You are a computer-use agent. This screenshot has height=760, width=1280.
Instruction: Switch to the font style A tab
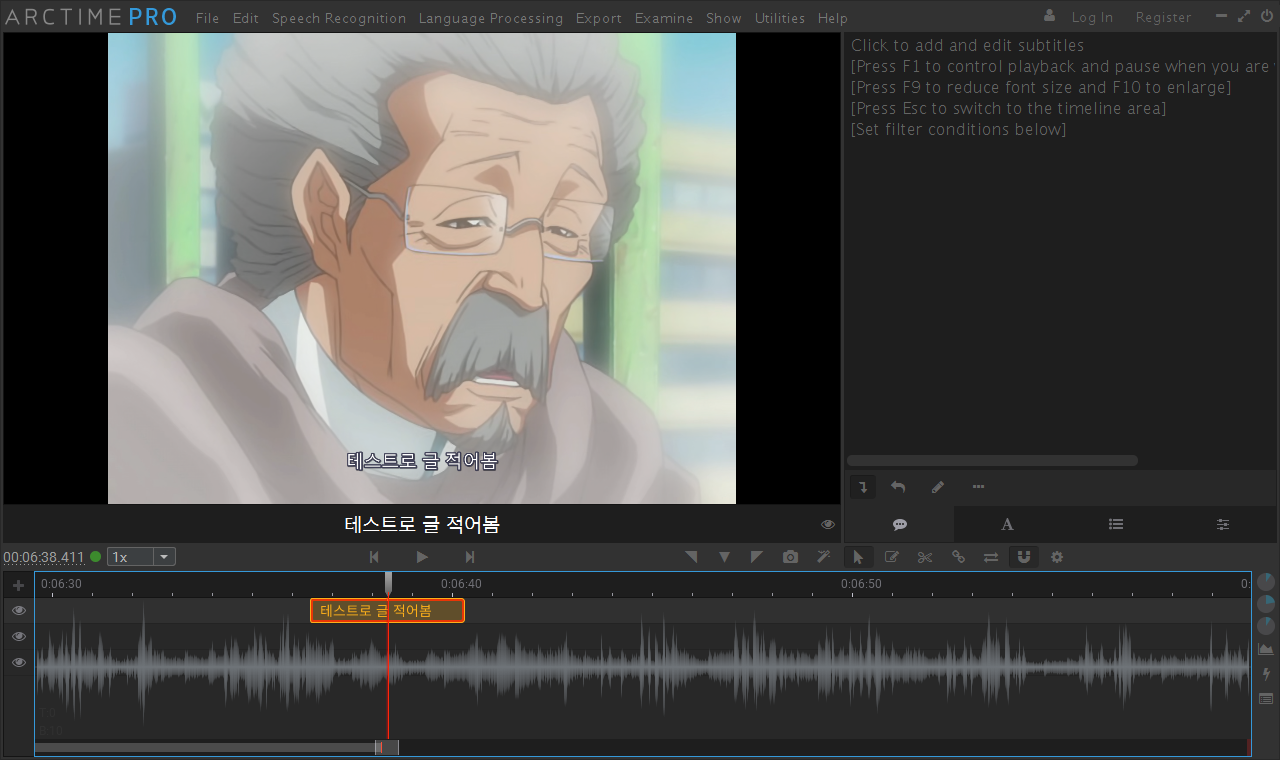click(1008, 524)
